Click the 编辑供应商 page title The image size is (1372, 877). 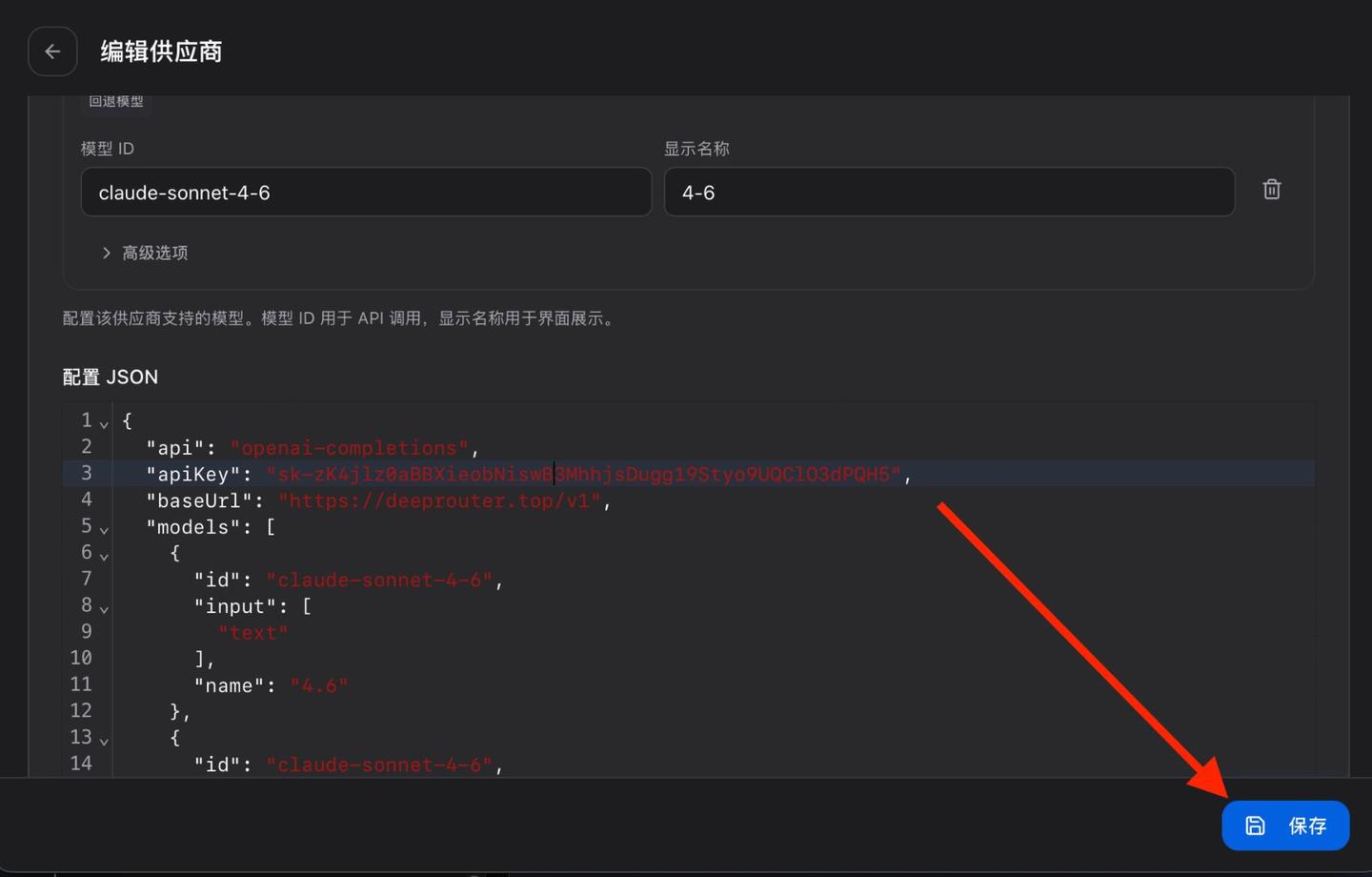(x=161, y=51)
